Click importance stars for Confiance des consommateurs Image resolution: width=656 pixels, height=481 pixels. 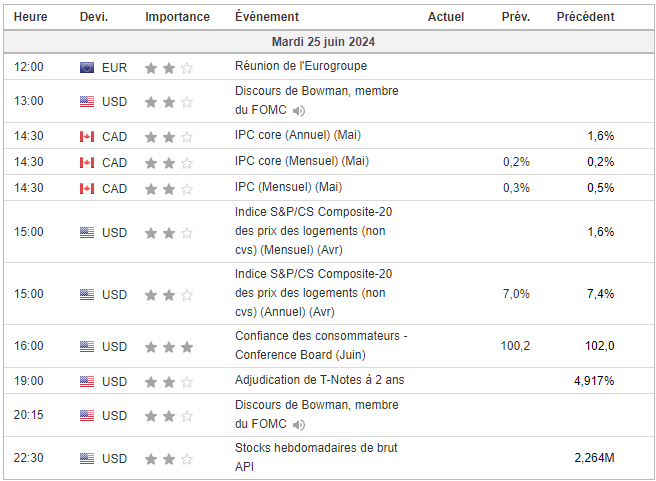click(169, 347)
